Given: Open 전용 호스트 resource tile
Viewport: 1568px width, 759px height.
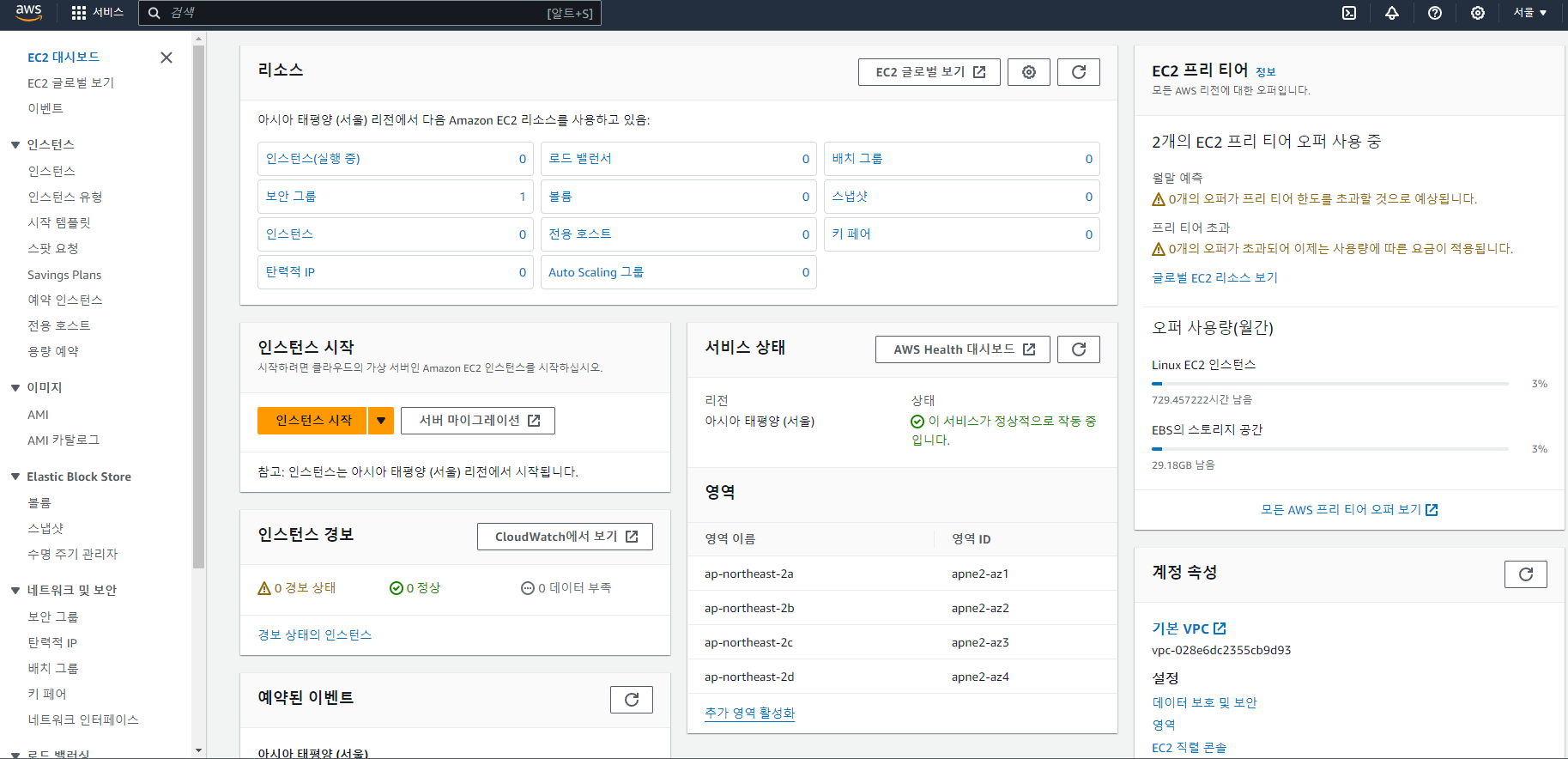Looking at the screenshot, I should click(679, 234).
